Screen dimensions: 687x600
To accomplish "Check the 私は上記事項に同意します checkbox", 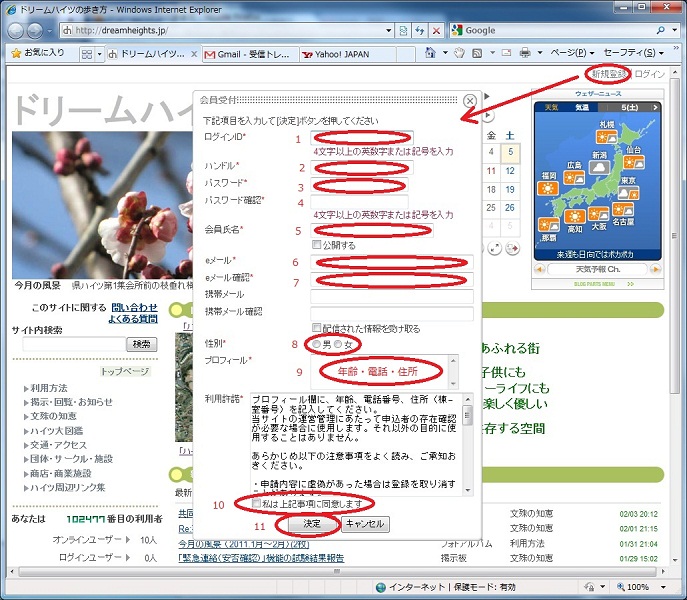I will click(258, 502).
